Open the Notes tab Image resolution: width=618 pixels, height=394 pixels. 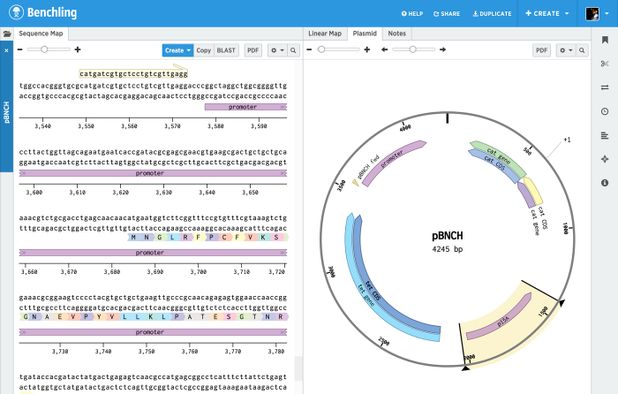tap(396, 33)
